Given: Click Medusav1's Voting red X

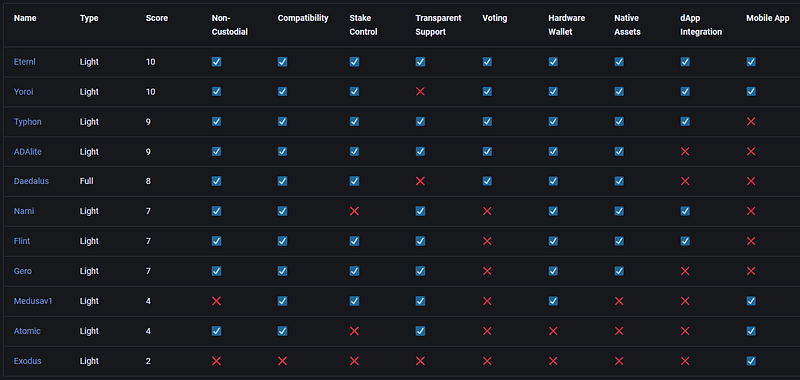Looking at the screenshot, I should [x=487, y=301].
